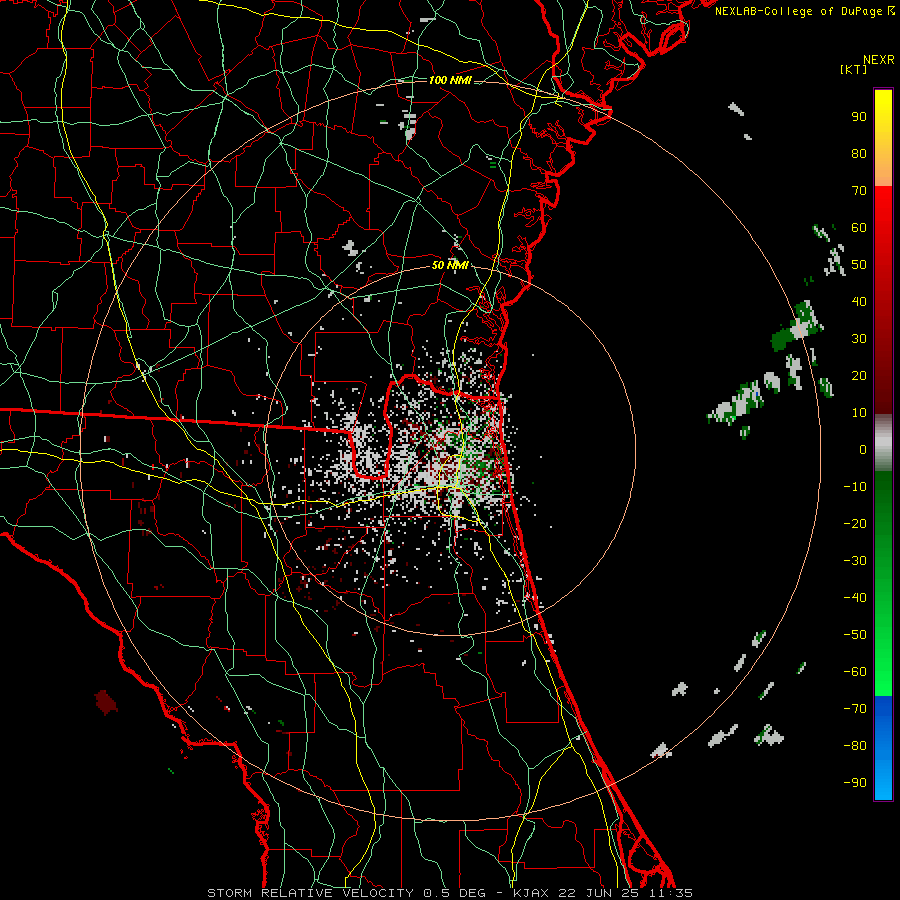900x900 pixels.
Task: Click the "-50" scale value
Action: click(855, 635)
